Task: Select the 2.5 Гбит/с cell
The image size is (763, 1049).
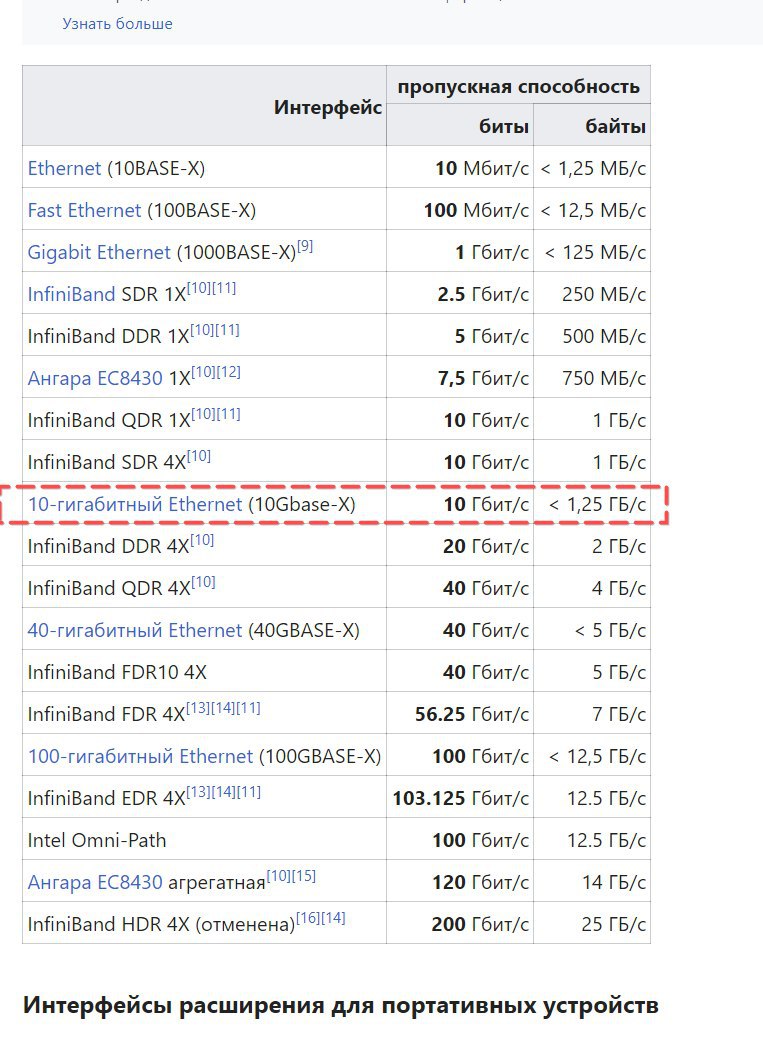Action: click(460, 294)
